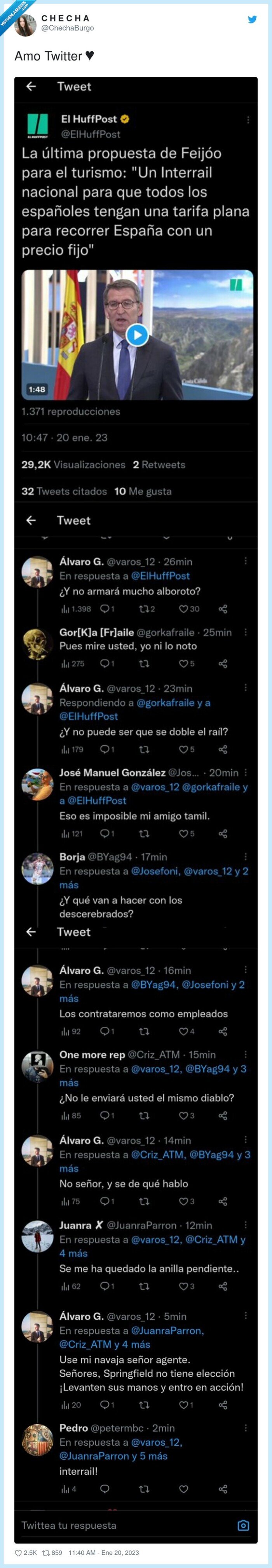Click the Twitter bird logo

click(252, 18)
